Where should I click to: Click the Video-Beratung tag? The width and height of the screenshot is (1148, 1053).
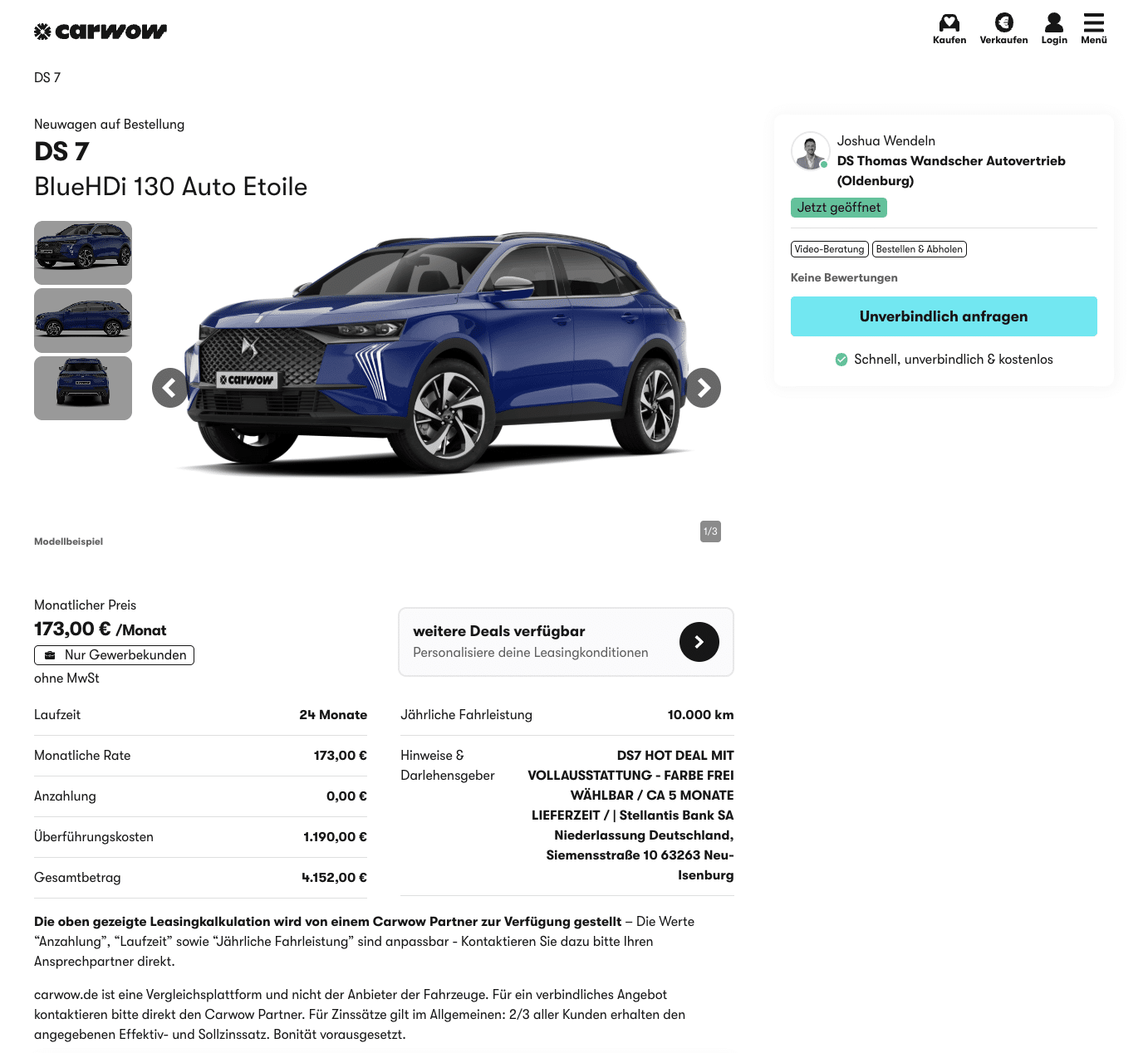pos(830,249)
